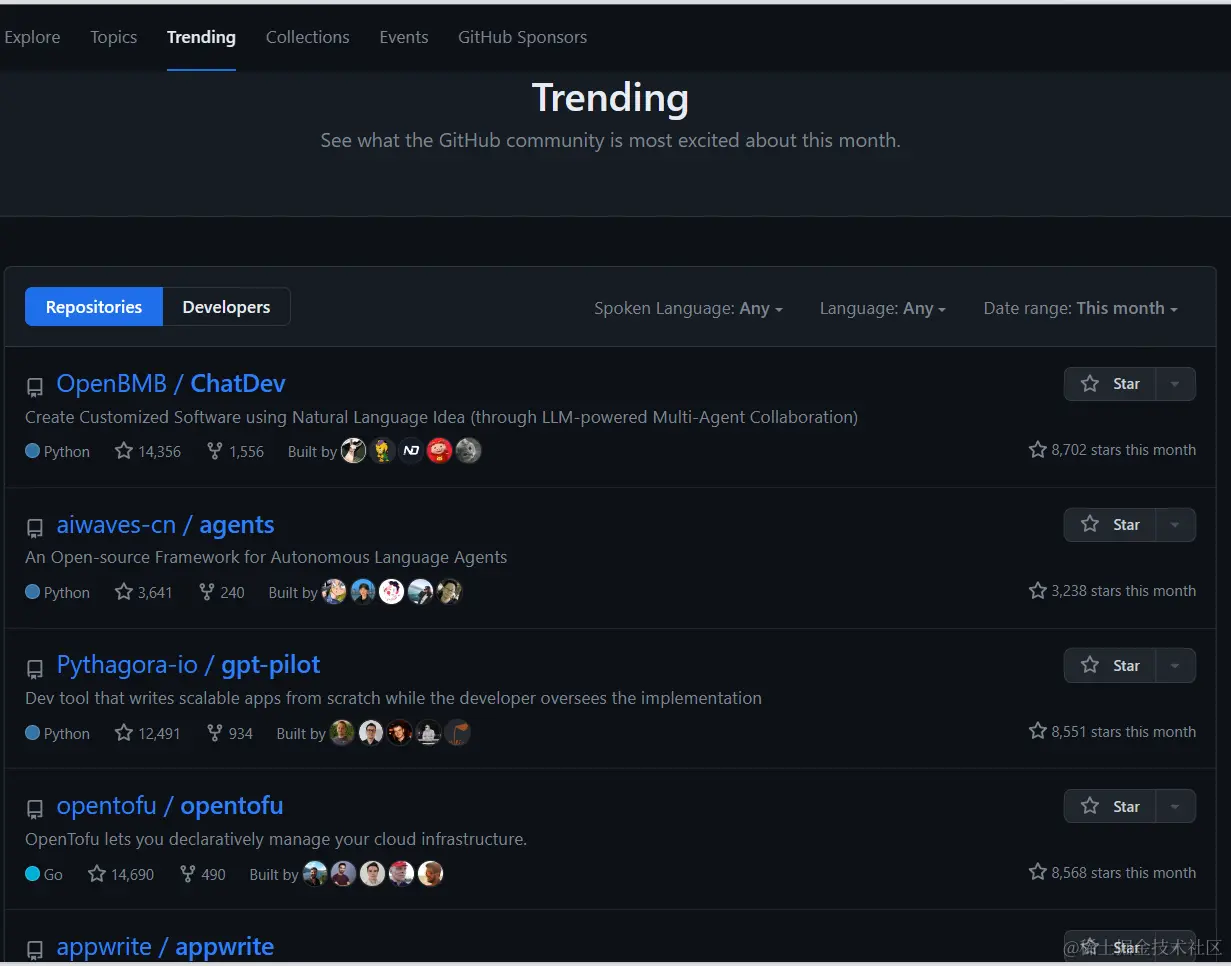The width and height of the screenshot is (1231, 966).
Task: Click the repo icon beside aiwaves-cn / agents
Action: (35, 528)
